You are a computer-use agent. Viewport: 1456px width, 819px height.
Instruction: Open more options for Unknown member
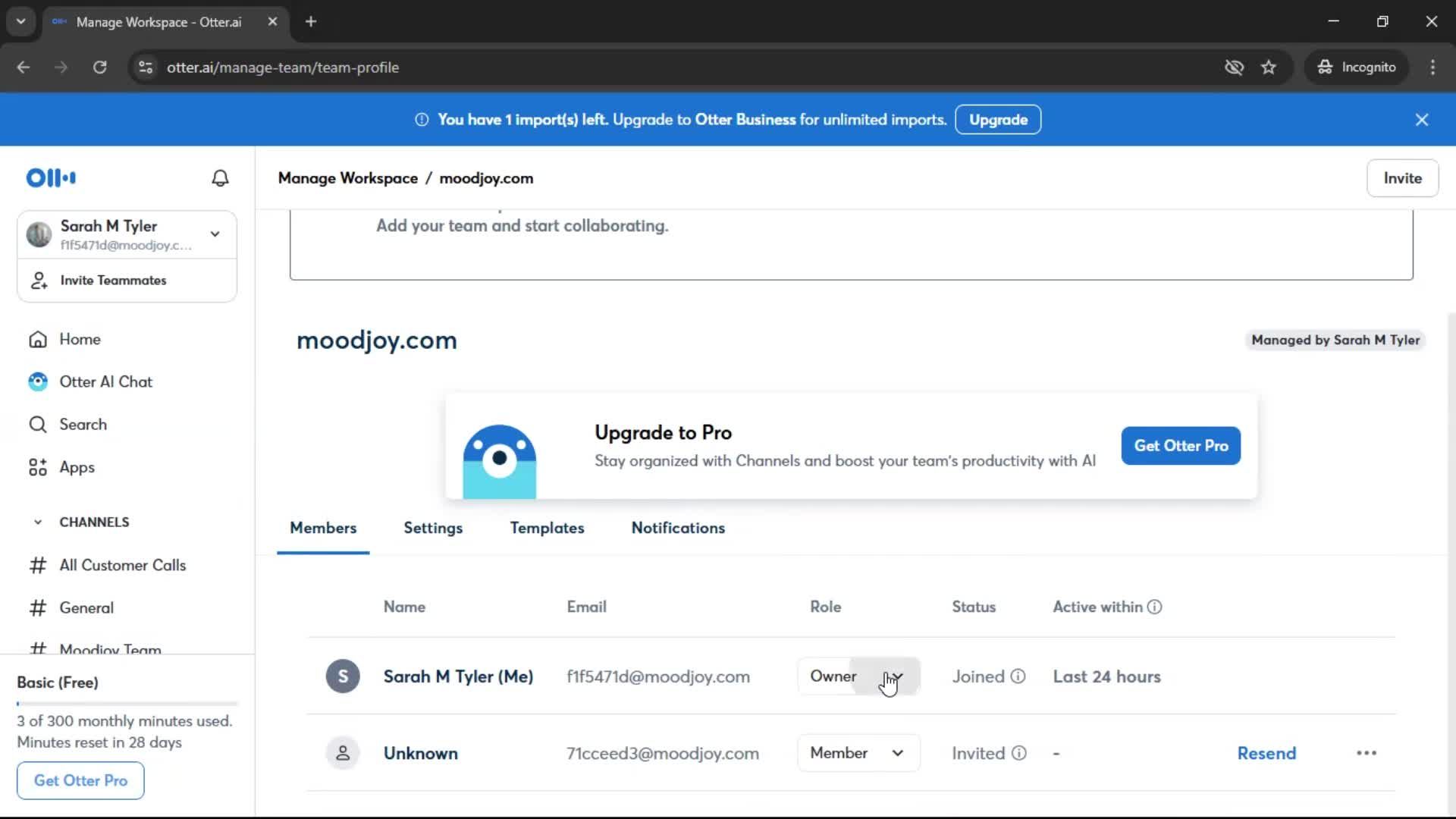coord(1367,753)
